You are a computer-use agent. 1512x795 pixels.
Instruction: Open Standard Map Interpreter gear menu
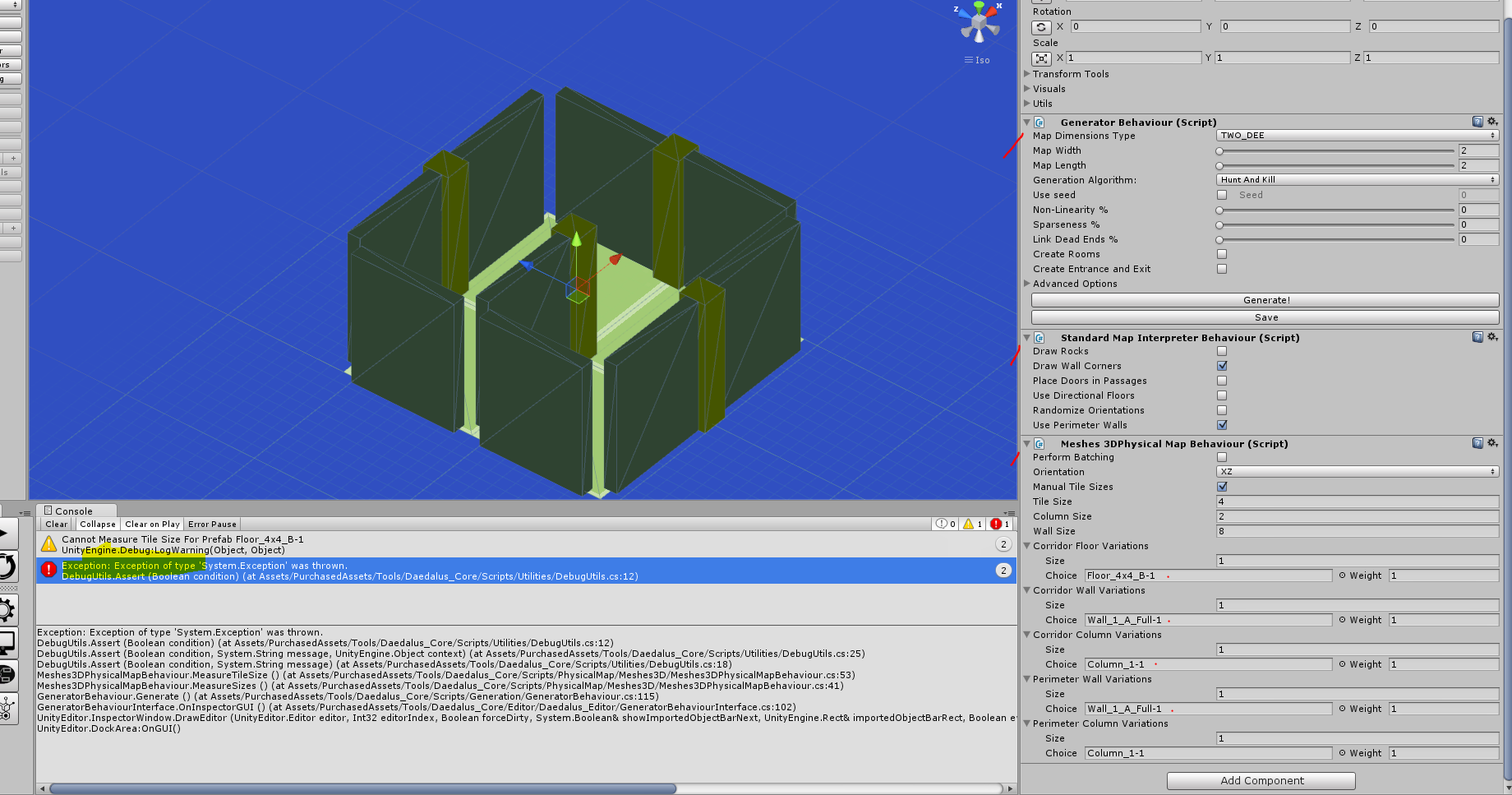click(x=1492, y=337)
